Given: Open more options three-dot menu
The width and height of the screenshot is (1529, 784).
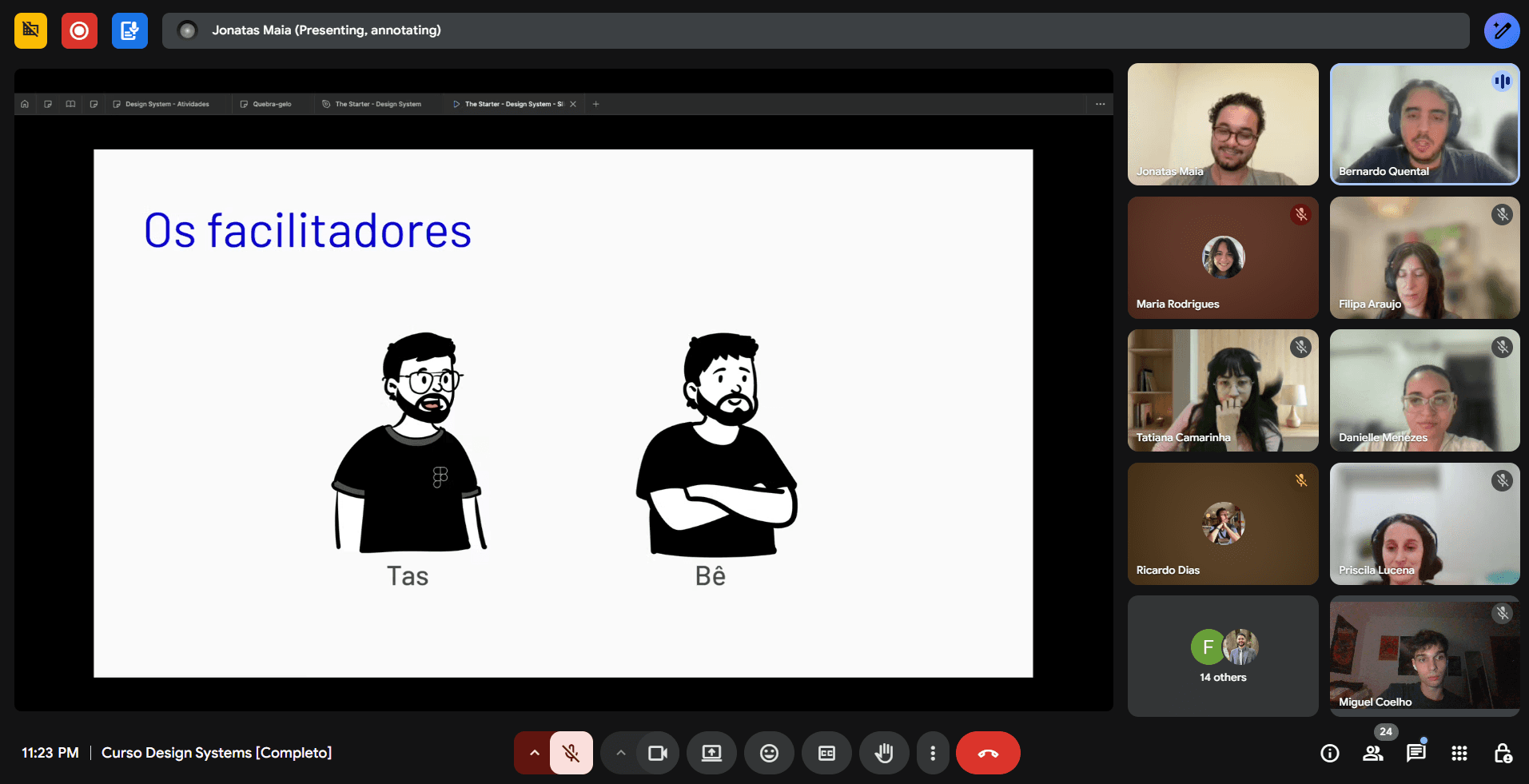Looking at the screenshot, I should coord(933,753).
